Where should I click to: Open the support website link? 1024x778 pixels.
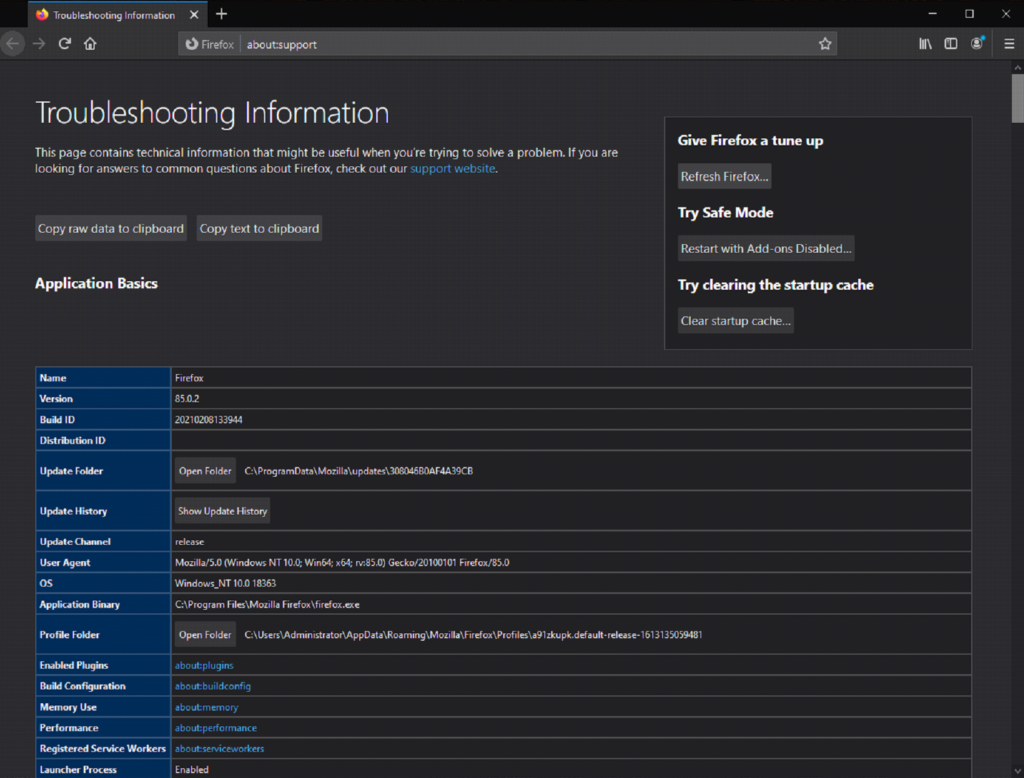point(453,169)
